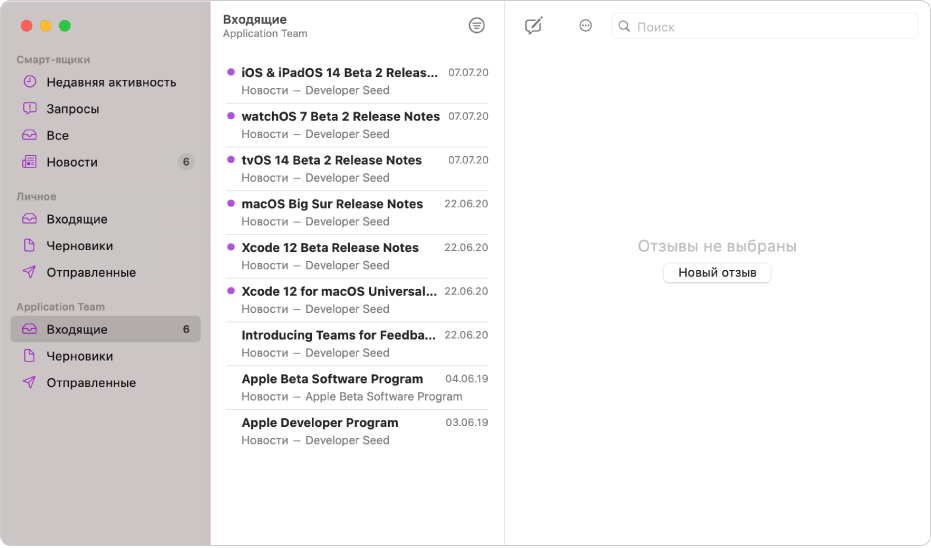Image resolution: width=931 pixels, height=548 pixels.
Task: Click the Смарт-ящики section header
Action: pos(53,59)
